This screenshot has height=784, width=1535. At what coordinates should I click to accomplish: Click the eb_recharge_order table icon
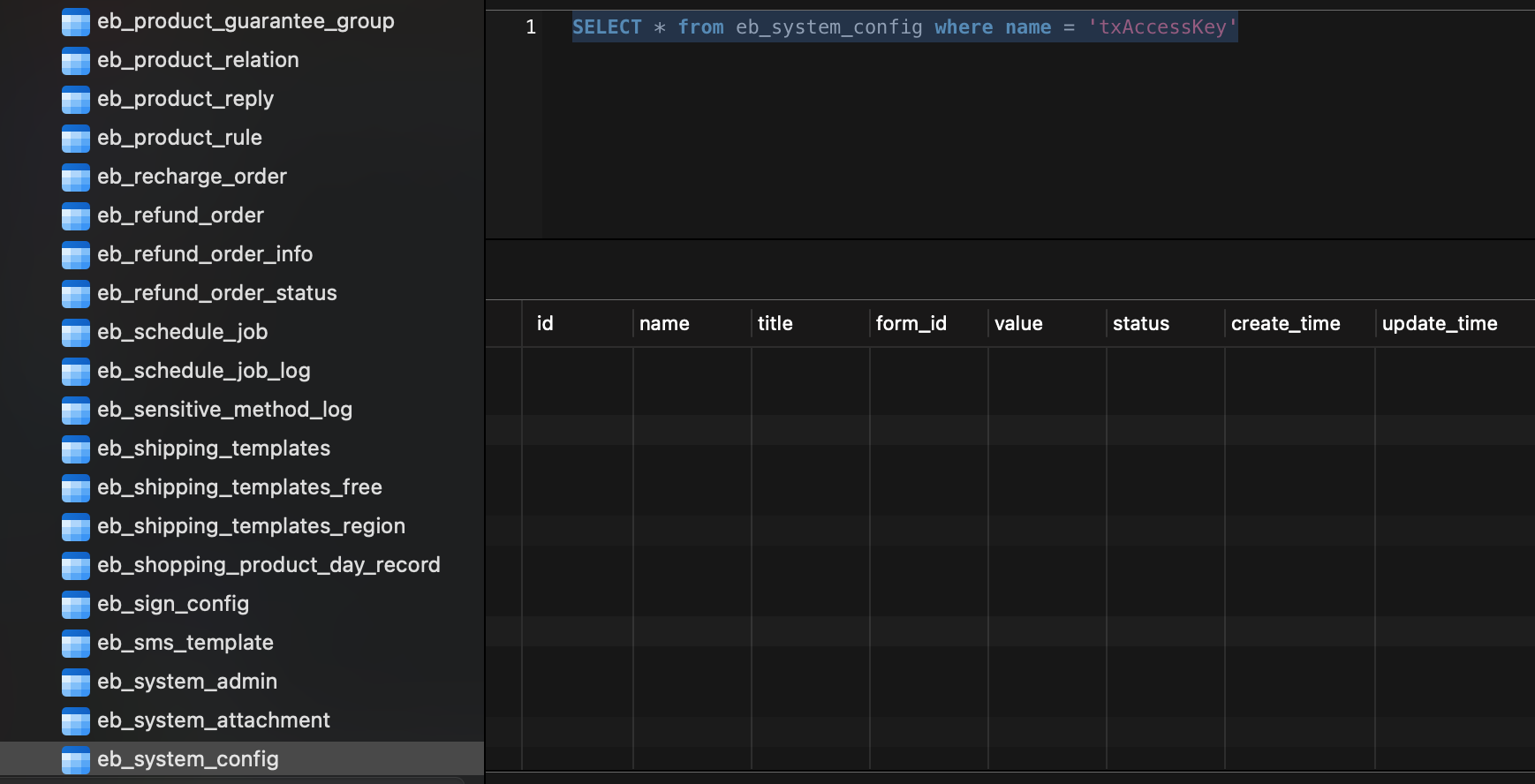point(76,177)
